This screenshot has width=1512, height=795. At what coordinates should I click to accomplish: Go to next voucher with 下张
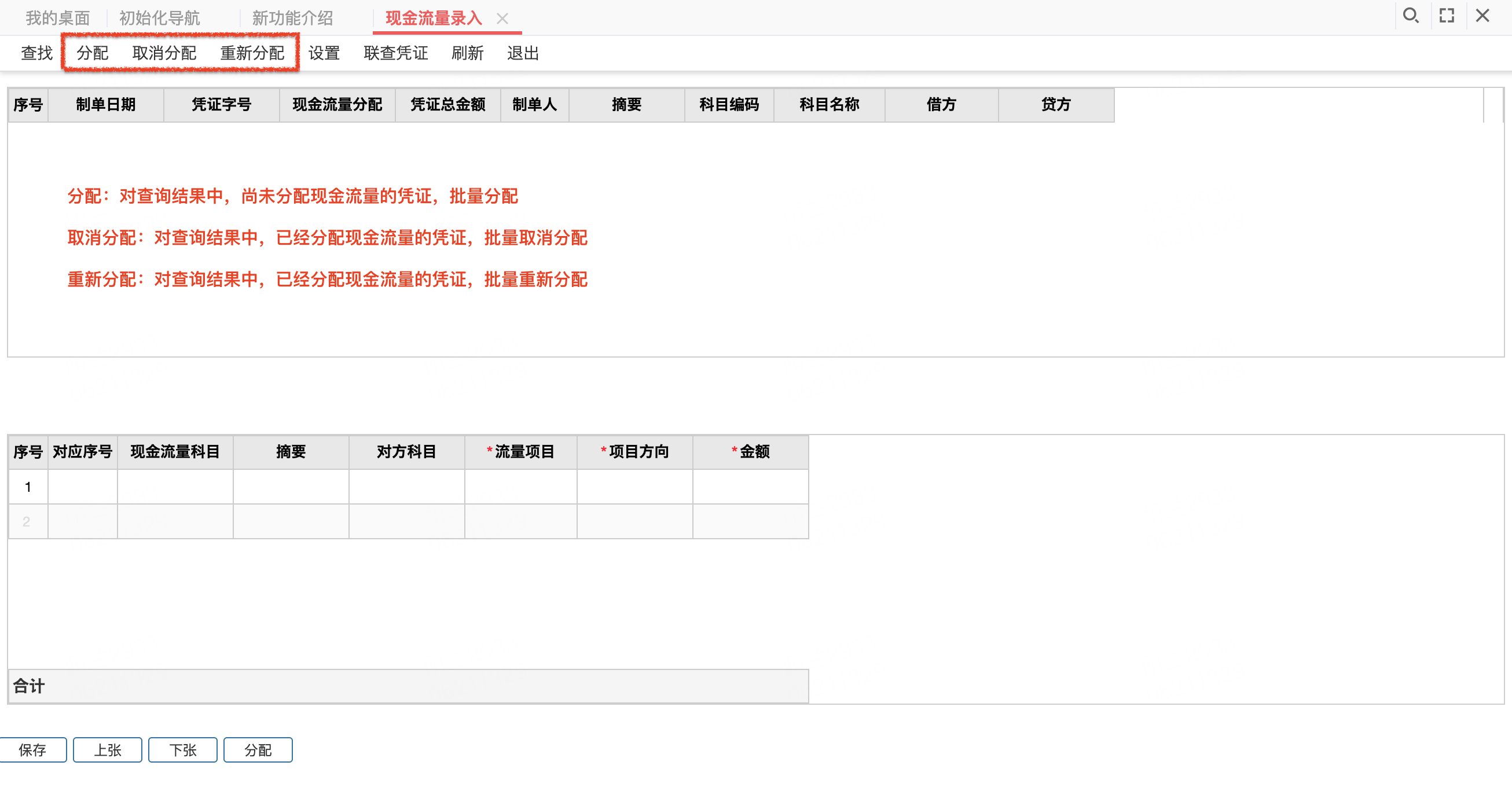[x=182, y=750]
